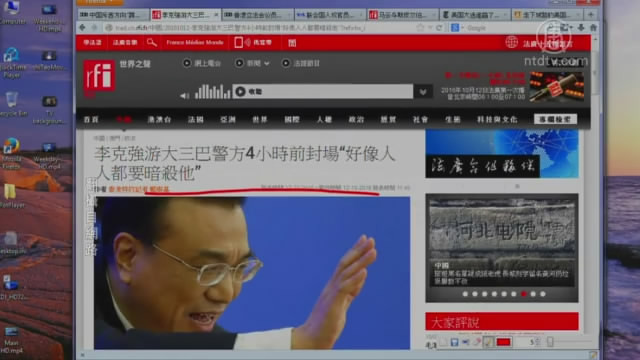Open Mozilla Firefox desktop icon
This screenshot has height=360, width=640.
(11, 154)
